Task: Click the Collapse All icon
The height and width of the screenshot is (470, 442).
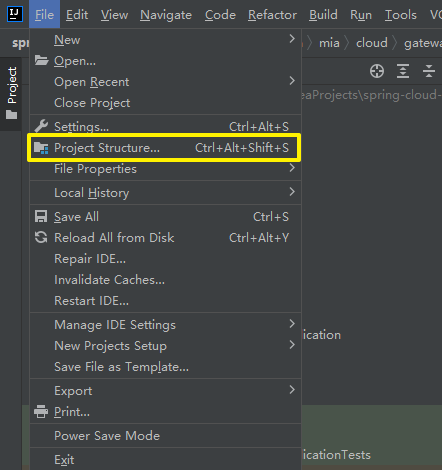Action: [x=429, y=71]
